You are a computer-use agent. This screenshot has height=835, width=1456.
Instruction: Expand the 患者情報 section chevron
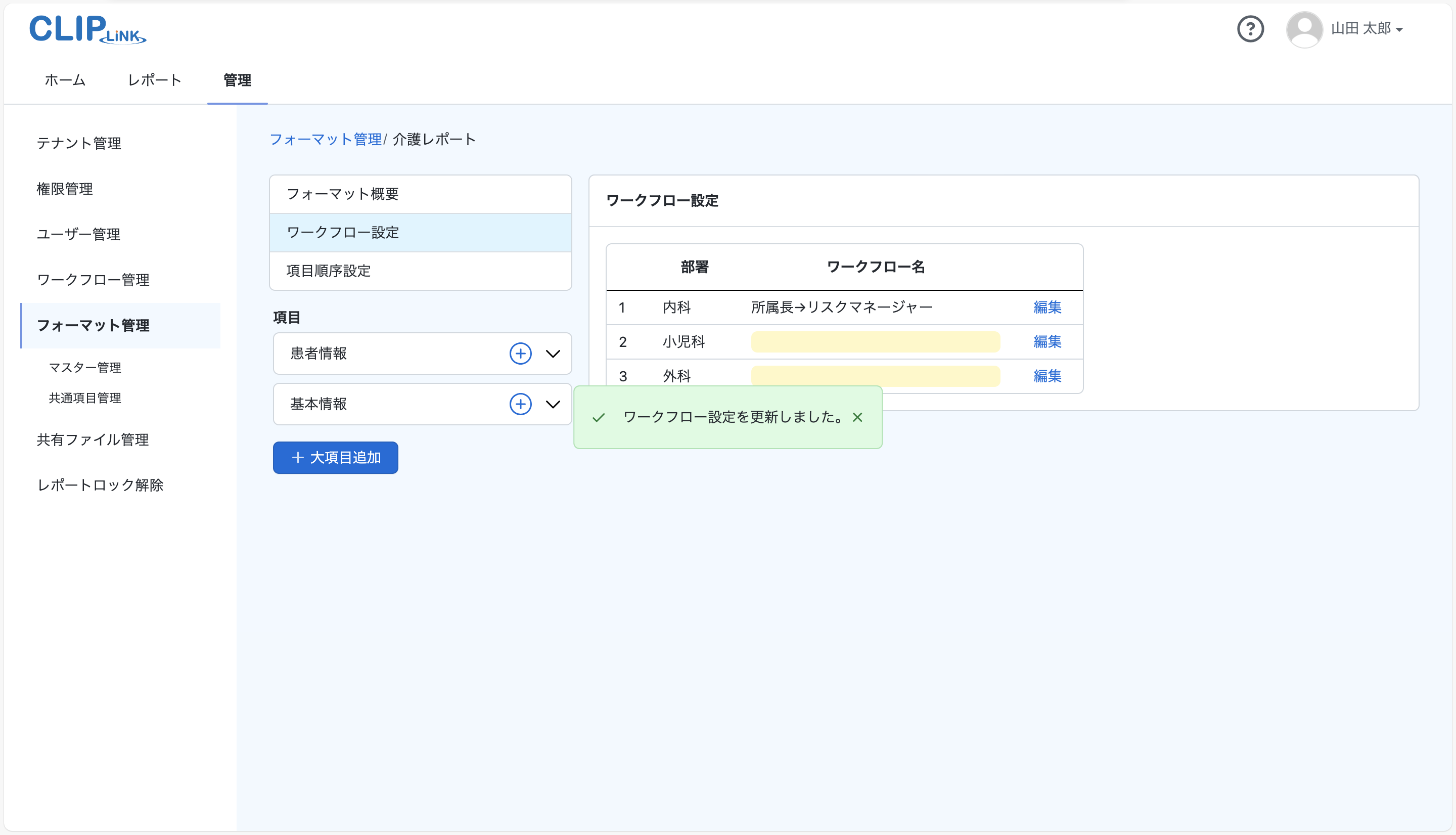tap(553, 353)
